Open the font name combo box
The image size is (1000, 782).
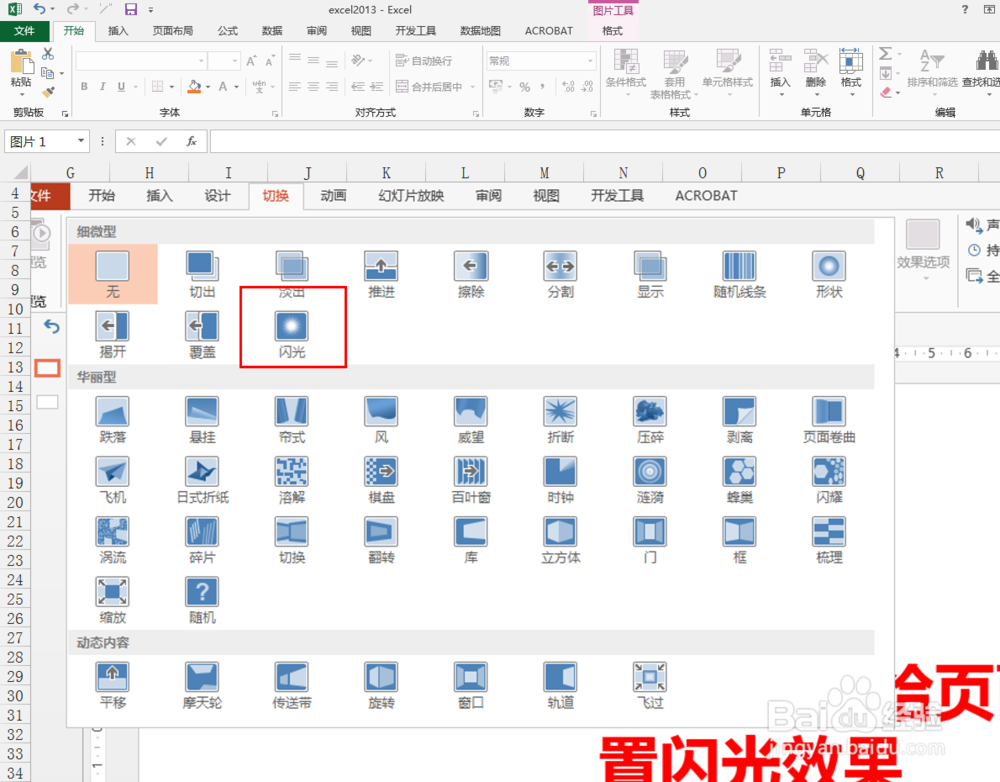[x=140, y=61]
